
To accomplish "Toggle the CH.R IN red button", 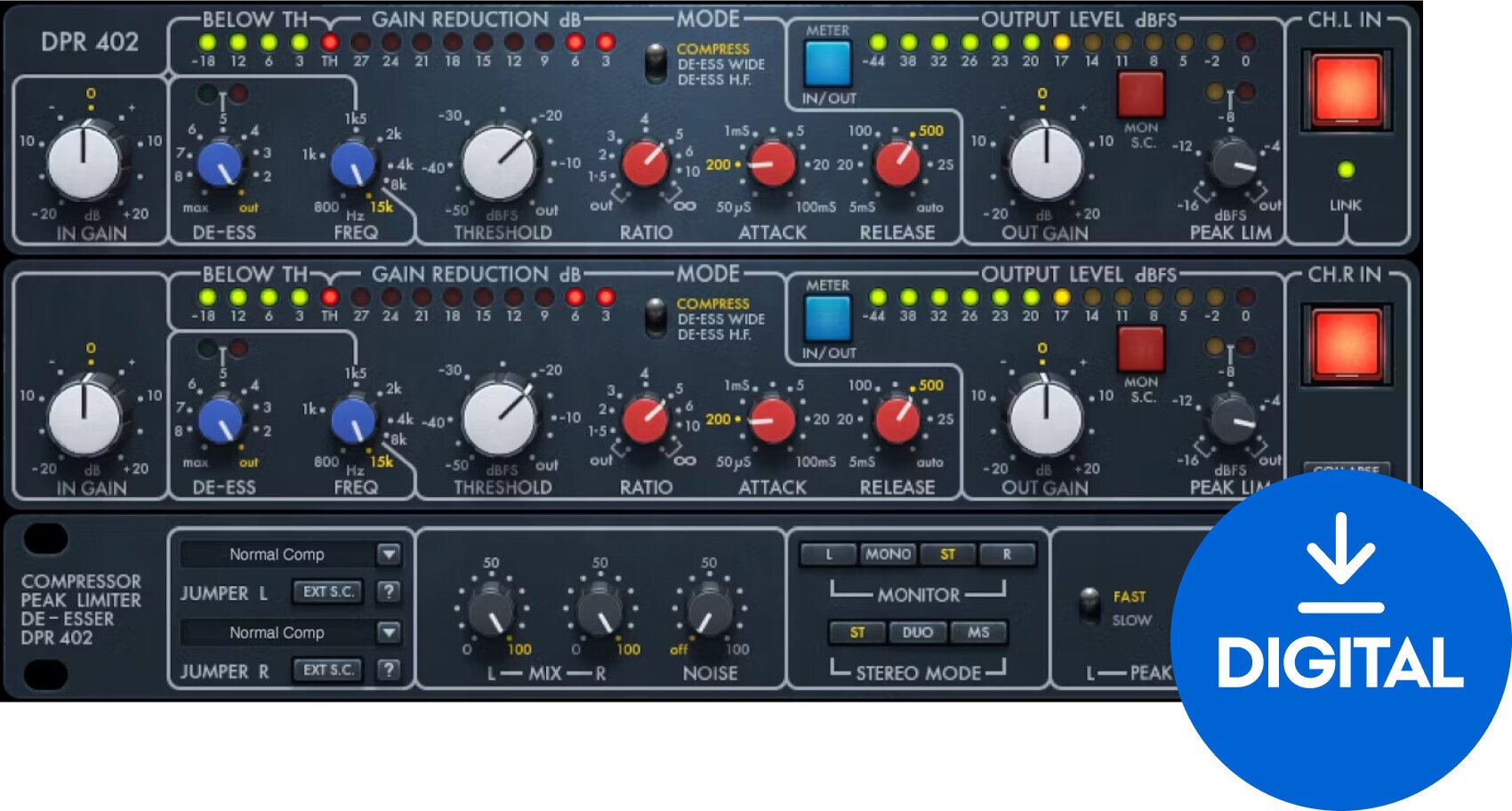I will pos(1346,343).
